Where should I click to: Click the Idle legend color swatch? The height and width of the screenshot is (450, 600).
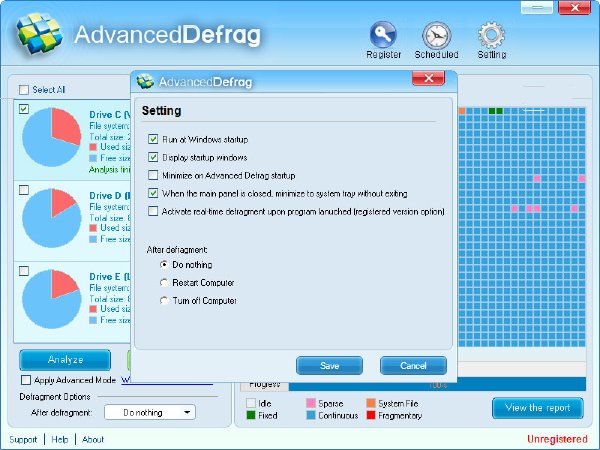pyautogui.click(x=251, y=403)
